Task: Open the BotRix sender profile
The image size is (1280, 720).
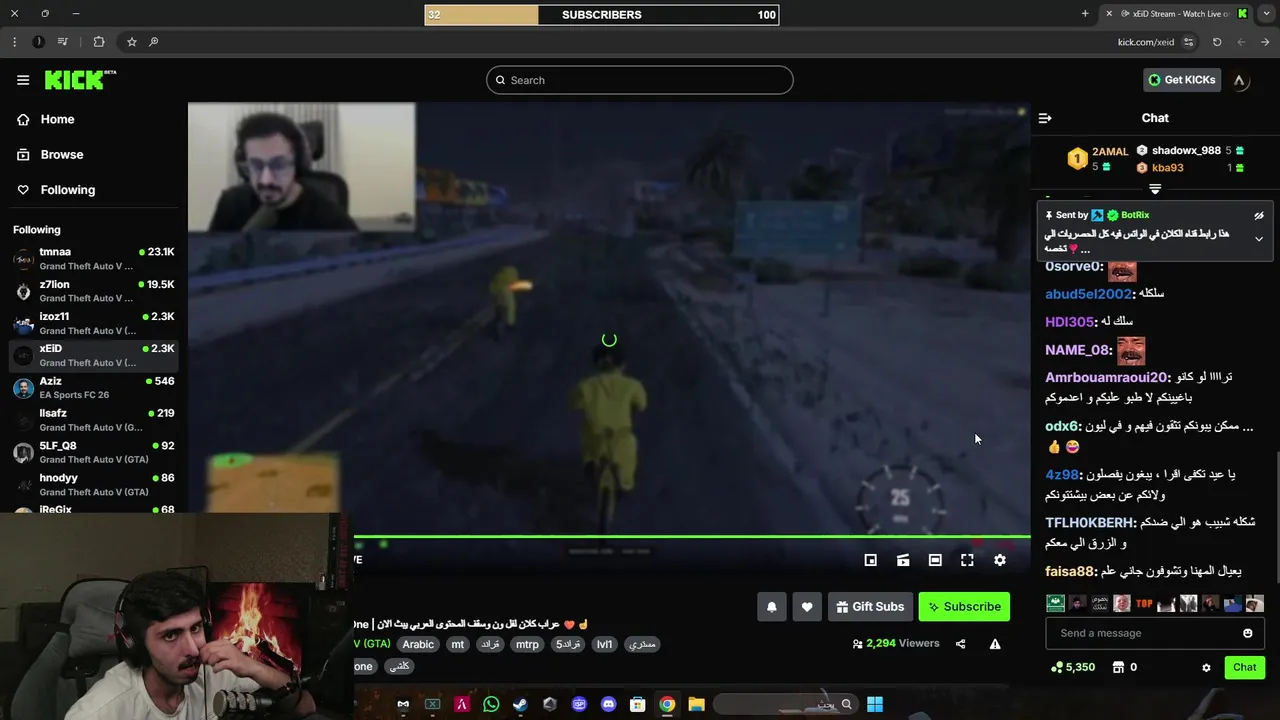Action: pyautogui.click(x=1135, y=215)
